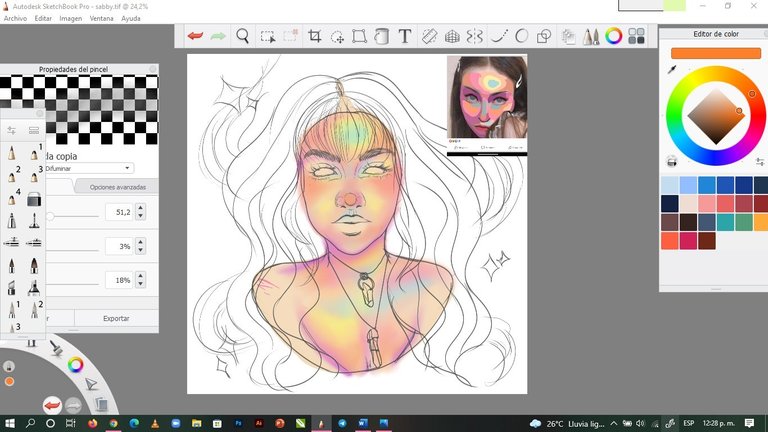The height and width of the screenshot is (432, 768).
Task: Select the Crop tool
Action: (x=314, y=36)
